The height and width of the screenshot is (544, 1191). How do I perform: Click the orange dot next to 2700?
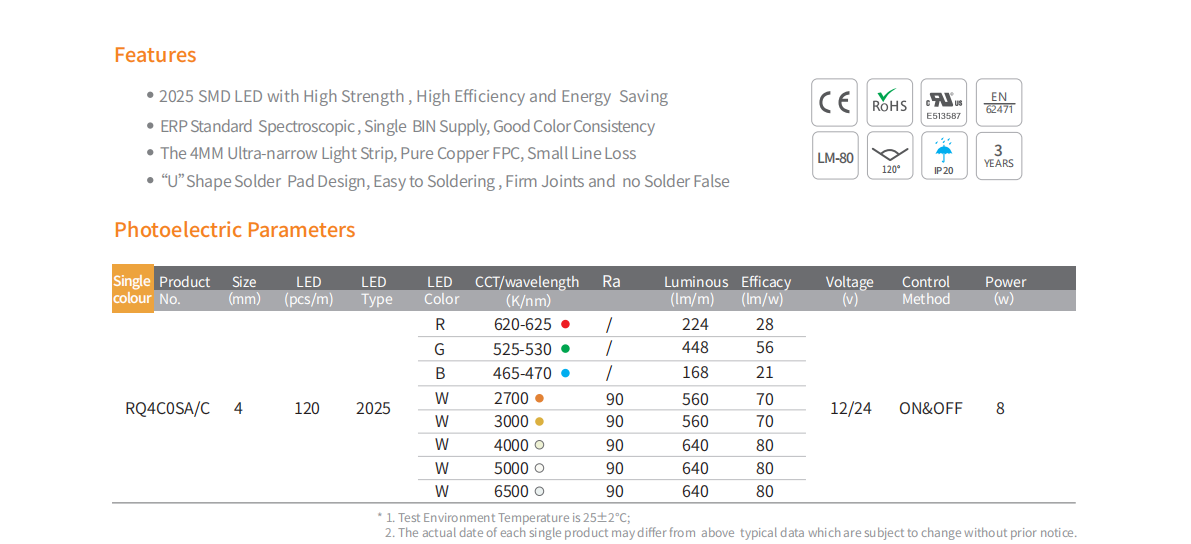coord(540,398)
